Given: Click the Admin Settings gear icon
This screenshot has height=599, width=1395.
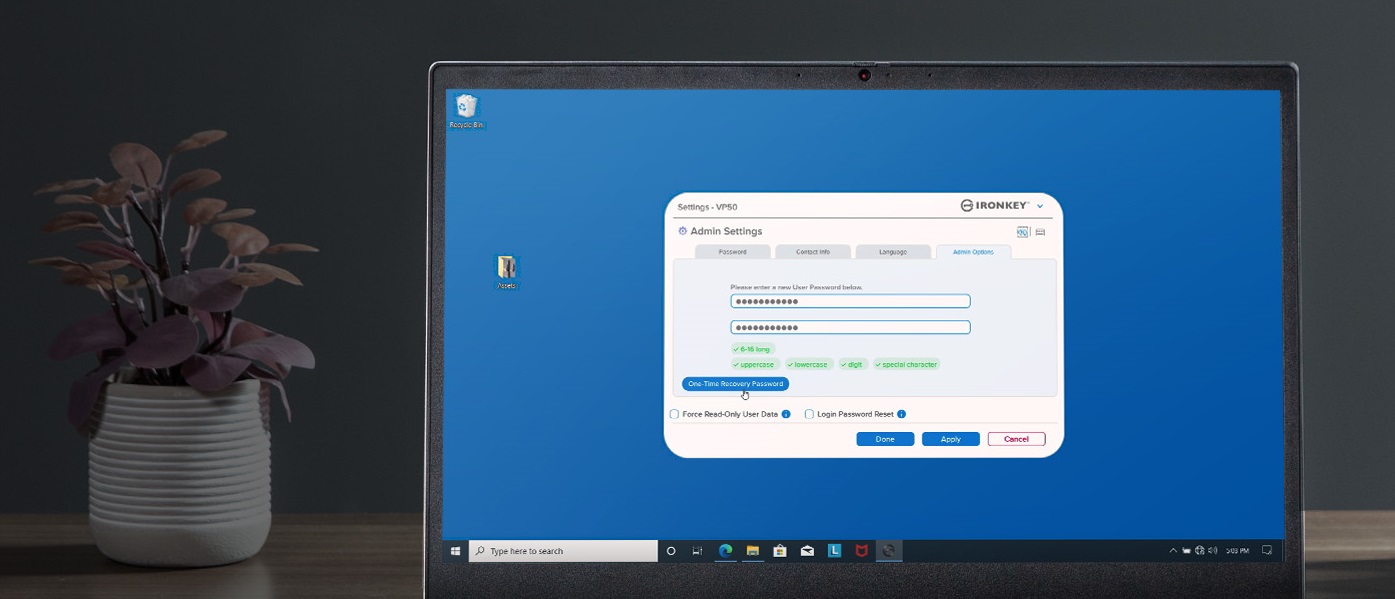Looking at the screenshot, I should 682,231.
